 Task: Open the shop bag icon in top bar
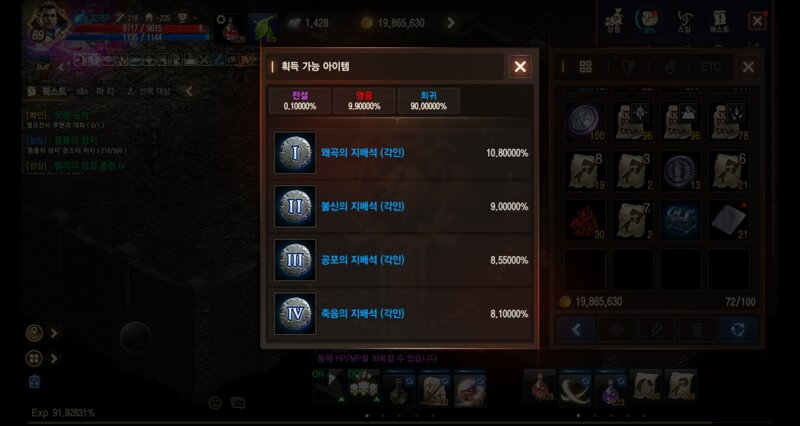tap(614, 21)
